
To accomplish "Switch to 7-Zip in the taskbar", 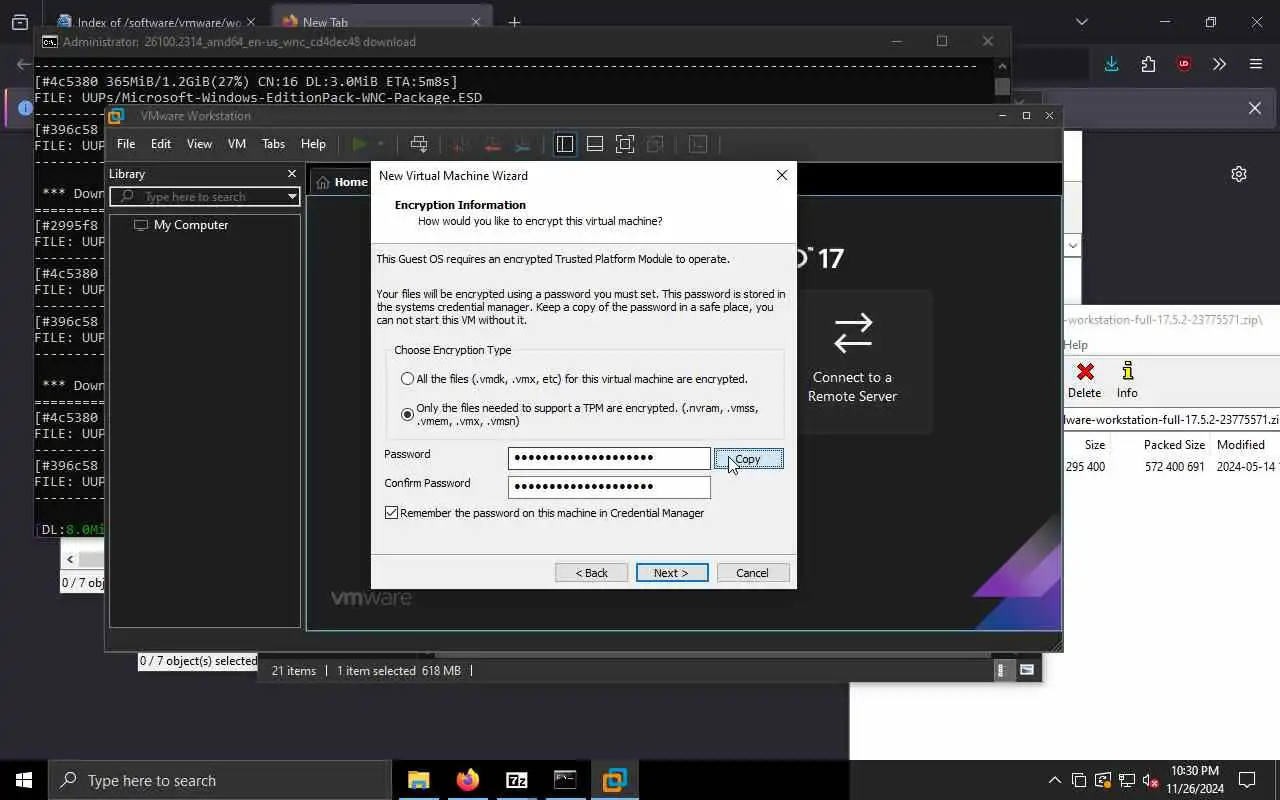I will 516,780.
